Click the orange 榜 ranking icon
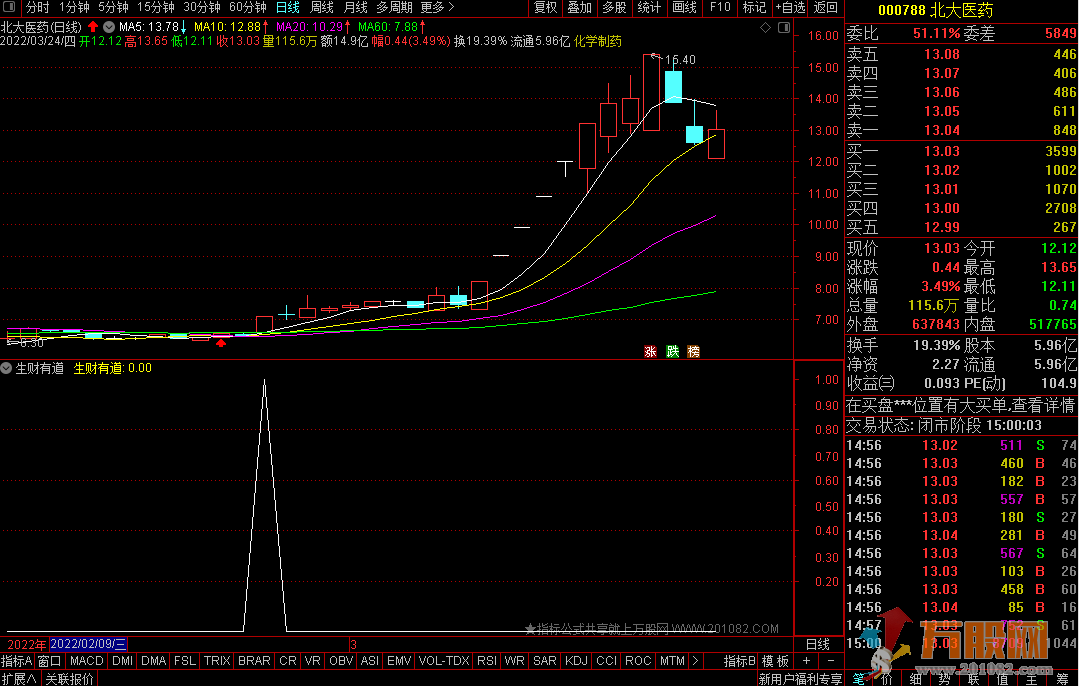The image size is (1079, 686). click(x=694, y=351)
